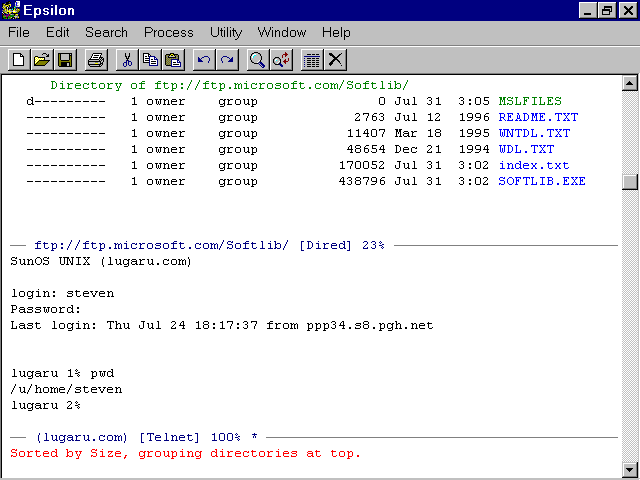Screen dimensions: 640x480
Task: Open the MSLFILES directory entry
Action: (x=530, y=101)
